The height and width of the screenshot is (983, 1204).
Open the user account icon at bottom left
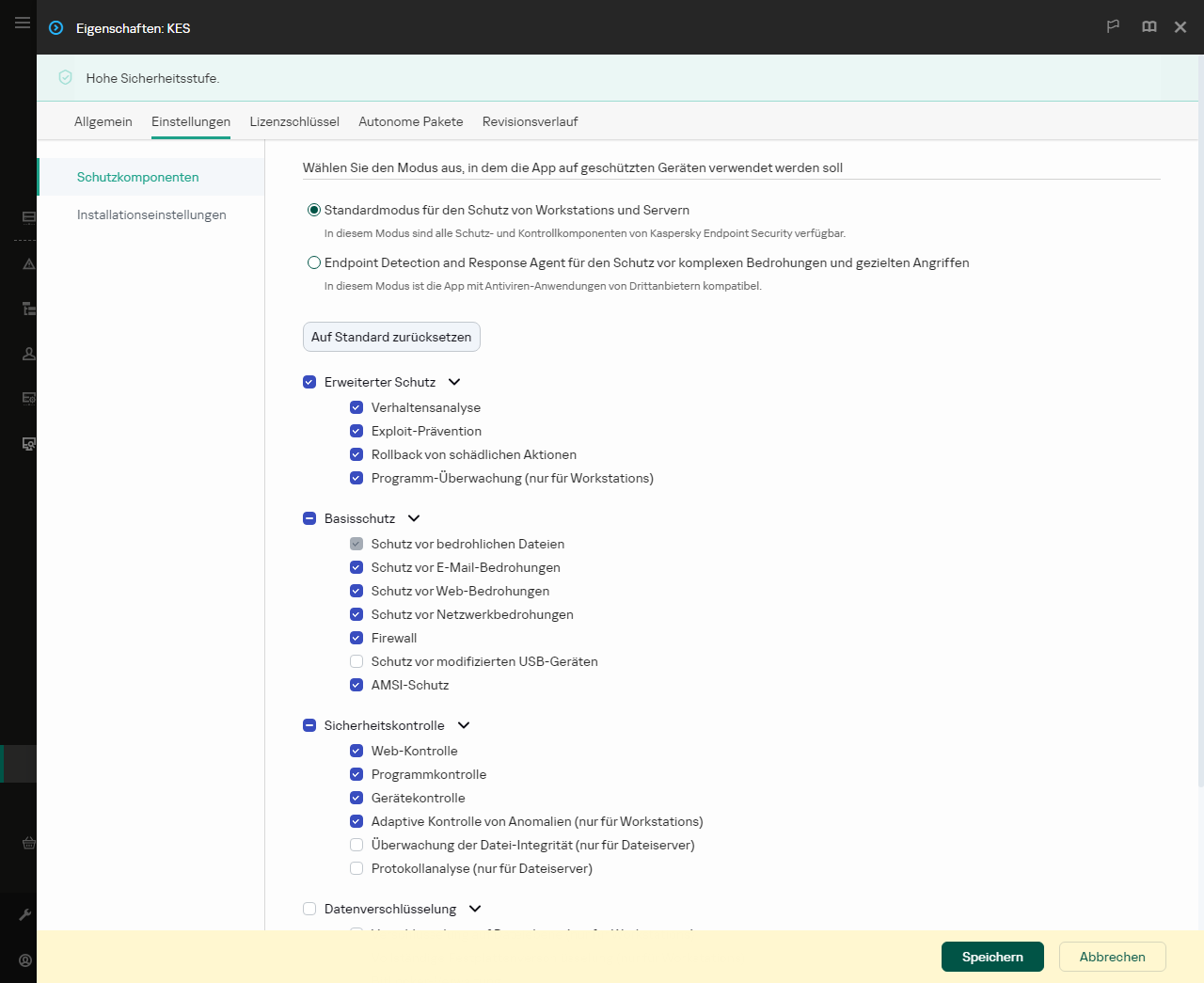(25, 959)
